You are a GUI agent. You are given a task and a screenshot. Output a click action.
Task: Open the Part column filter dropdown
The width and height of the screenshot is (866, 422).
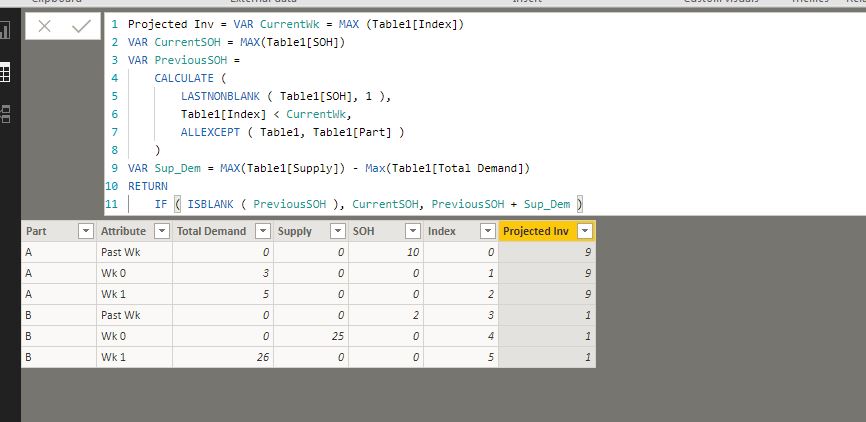(x=86, y=231)
